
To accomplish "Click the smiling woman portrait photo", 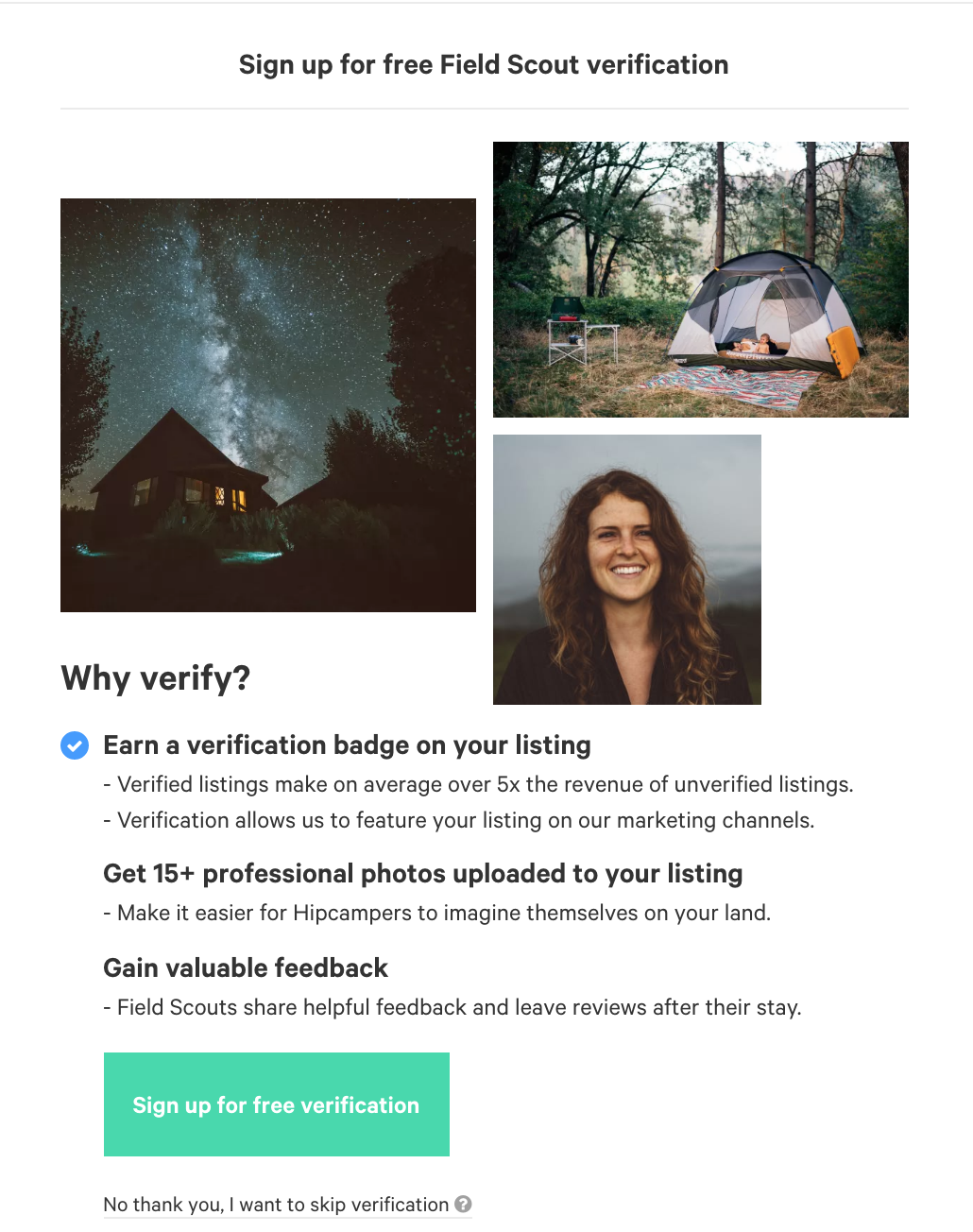I will point(627,570).
